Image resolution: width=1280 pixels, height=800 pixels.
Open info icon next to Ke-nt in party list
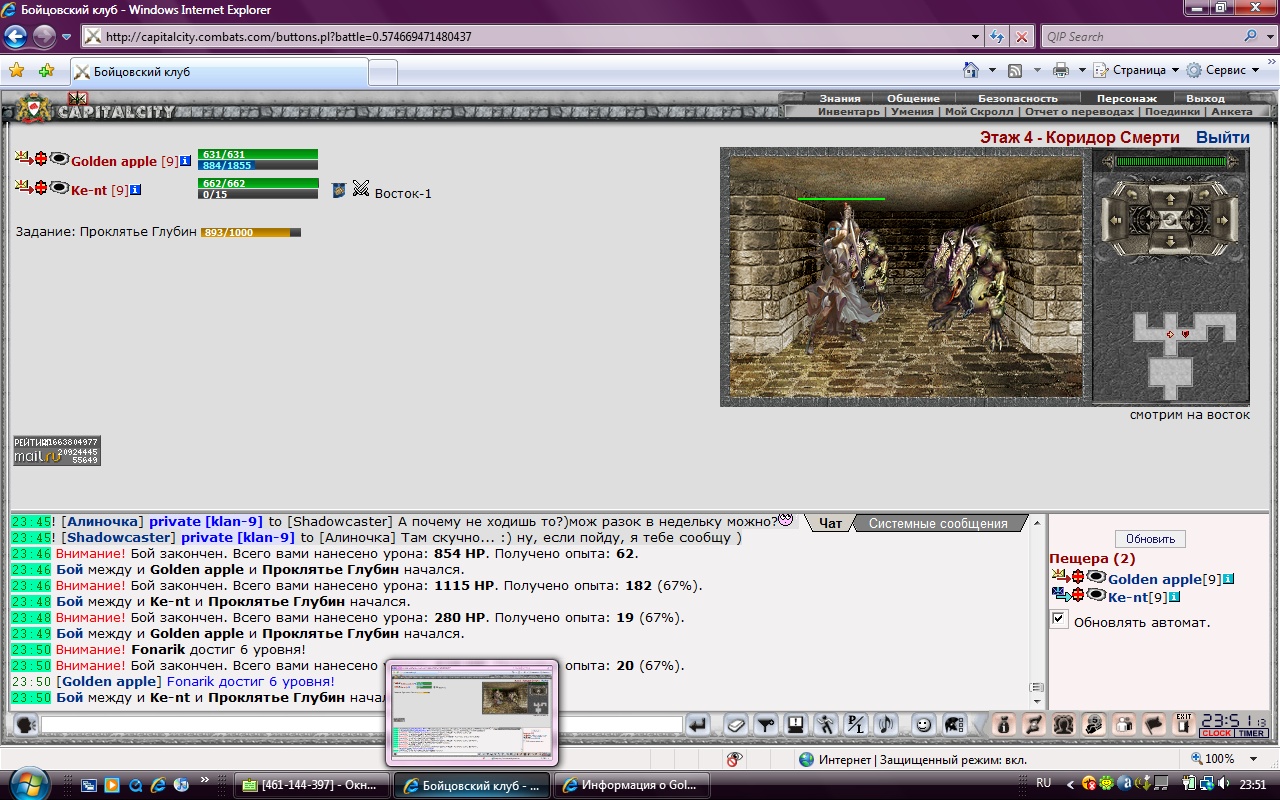136,189
